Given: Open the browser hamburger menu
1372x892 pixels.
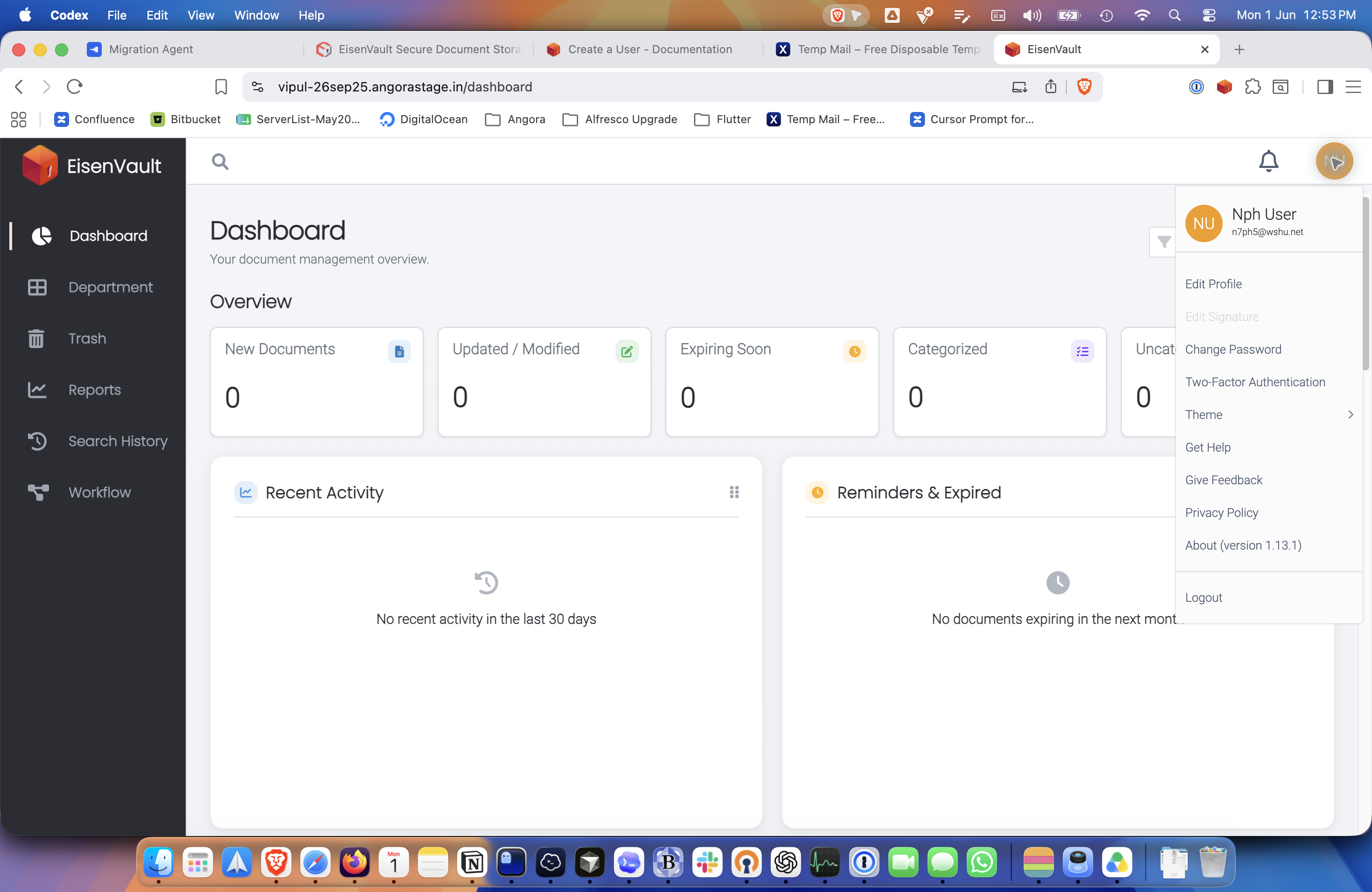Looking at the screenshot, I should click(1353, 87).
